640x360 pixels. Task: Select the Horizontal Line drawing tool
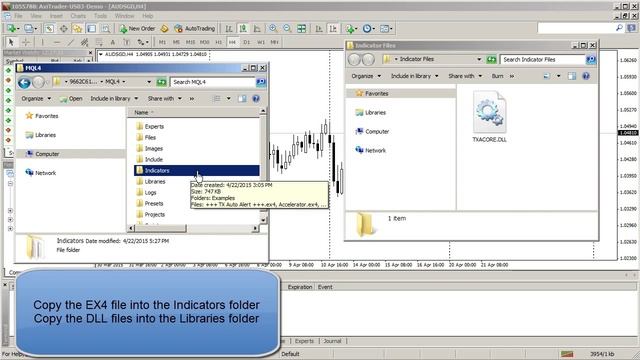tap(56, 42)
